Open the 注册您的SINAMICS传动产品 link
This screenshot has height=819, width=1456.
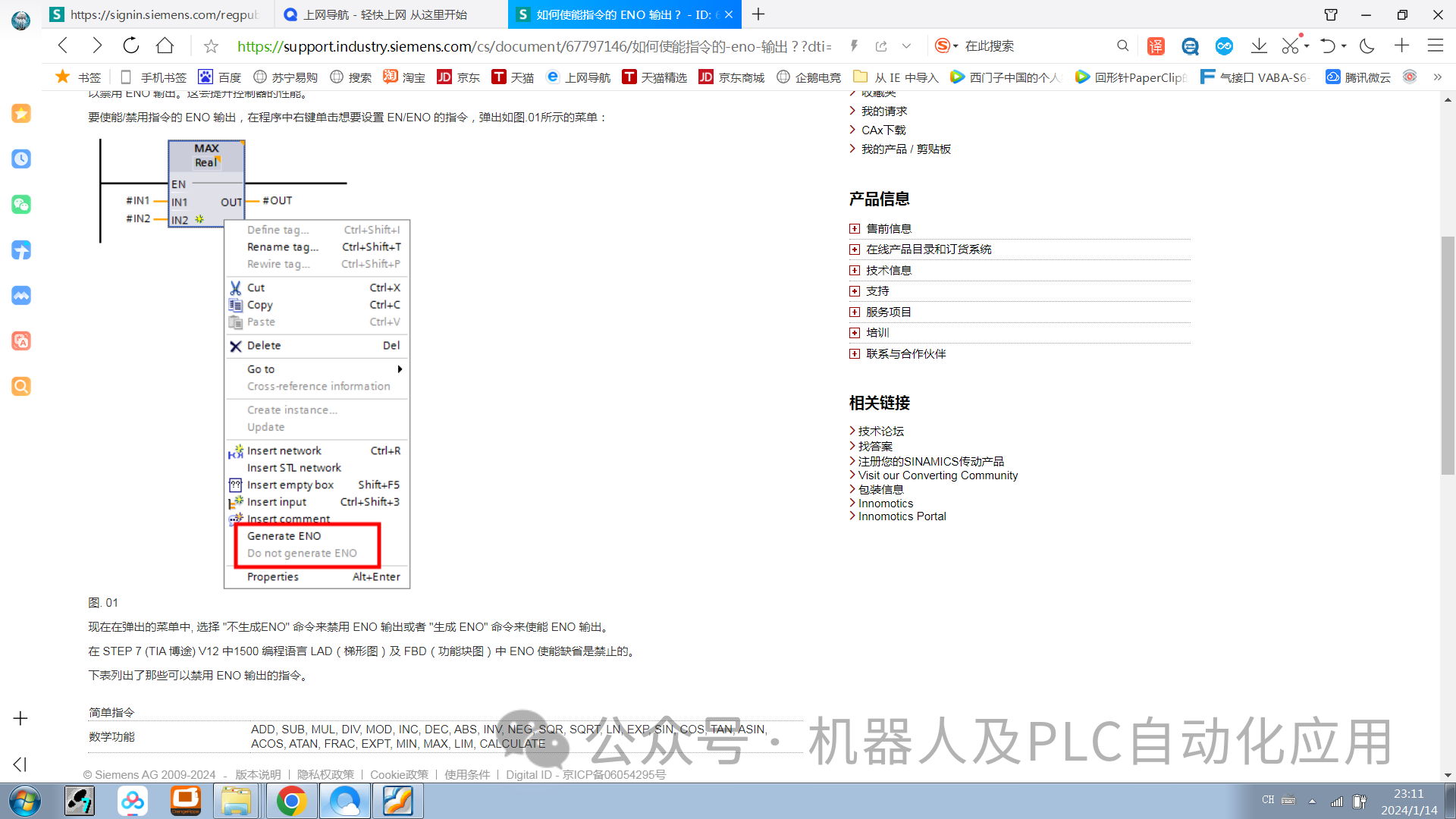click(x=931, y=462)
